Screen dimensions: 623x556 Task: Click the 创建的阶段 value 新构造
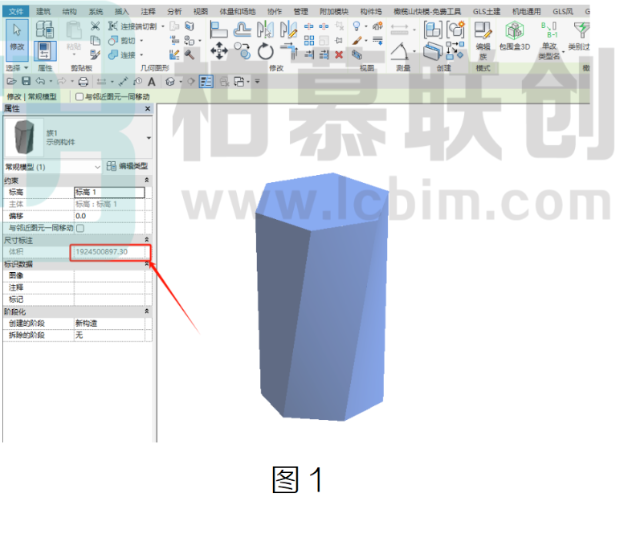109,323
